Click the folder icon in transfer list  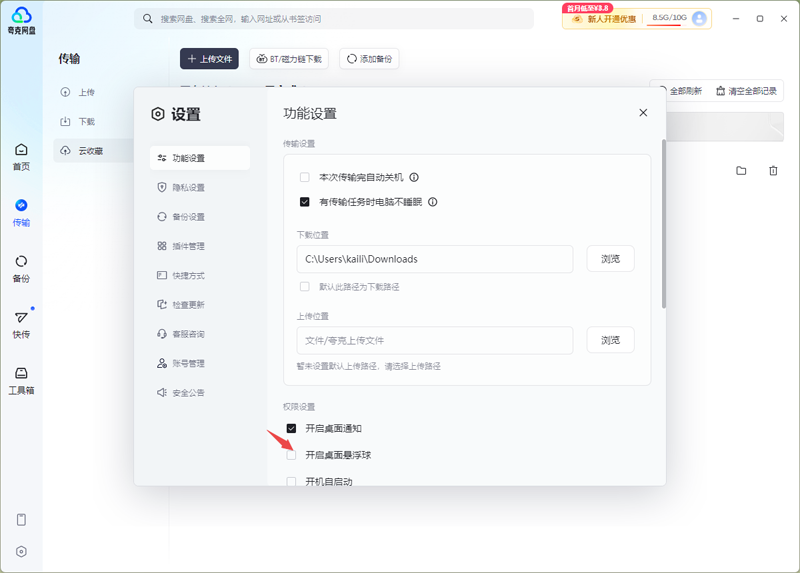coord(741,171)
